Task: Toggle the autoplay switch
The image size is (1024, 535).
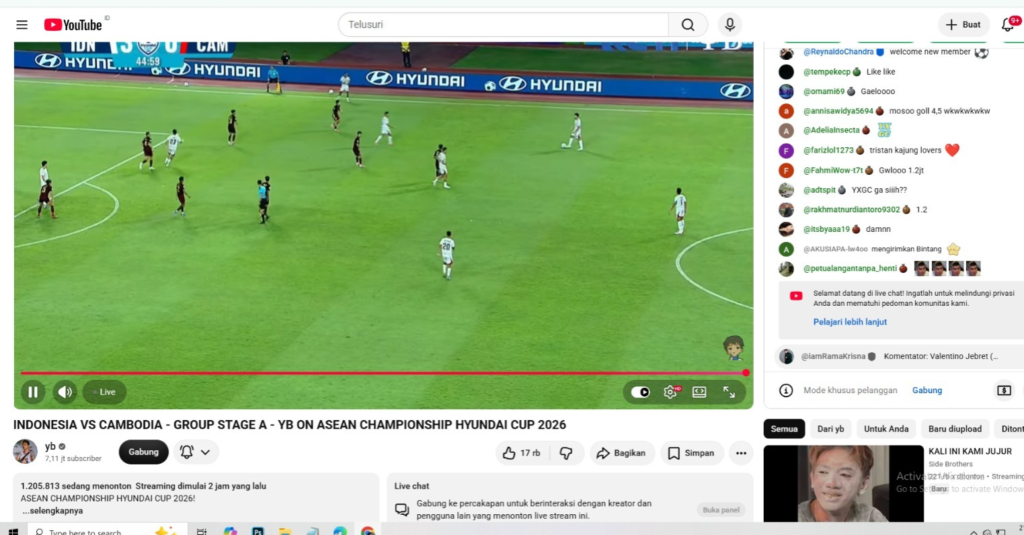Action: tap(640, 392)
